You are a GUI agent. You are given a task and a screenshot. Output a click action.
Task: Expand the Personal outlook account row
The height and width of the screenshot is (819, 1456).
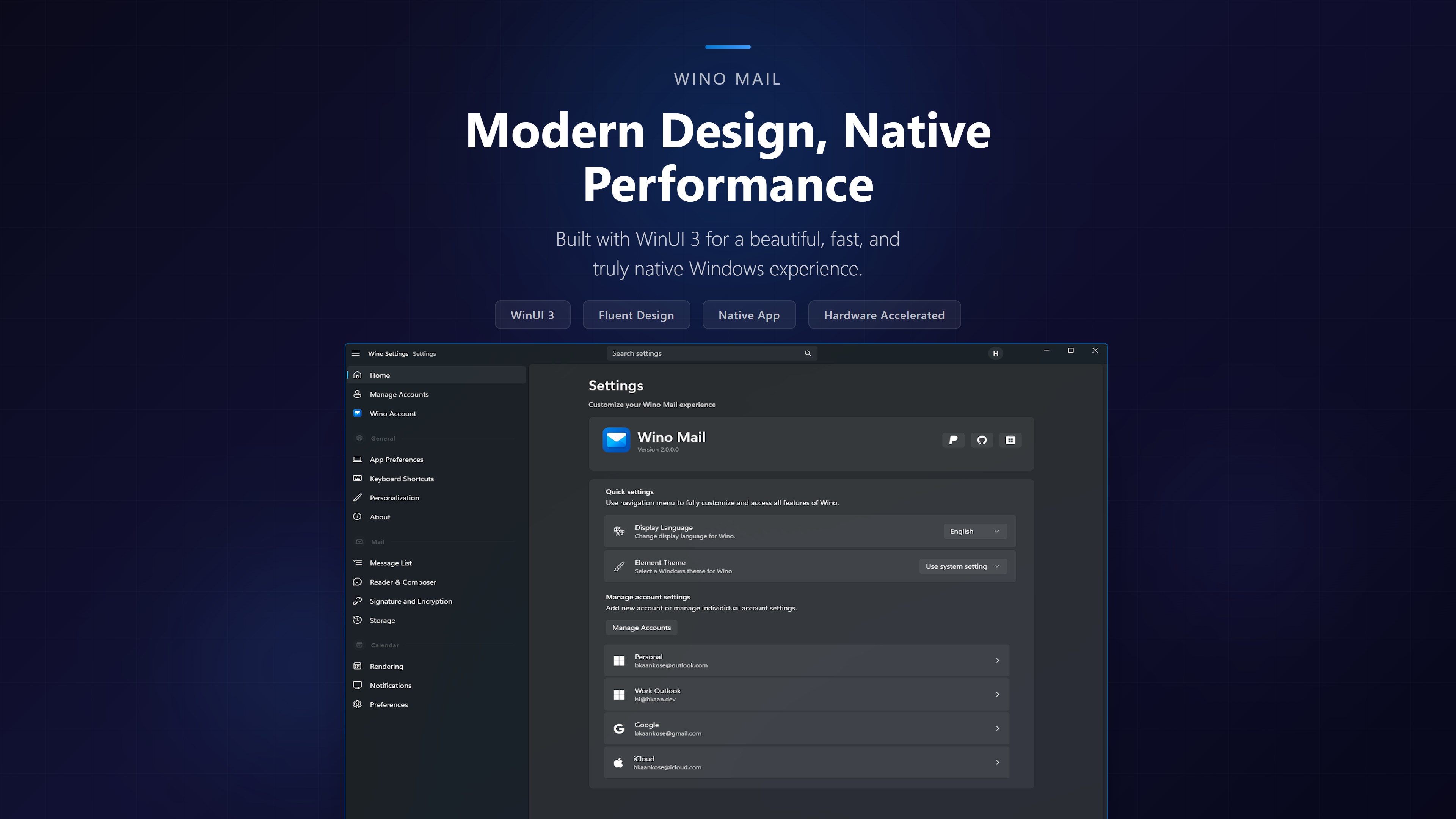806,661
